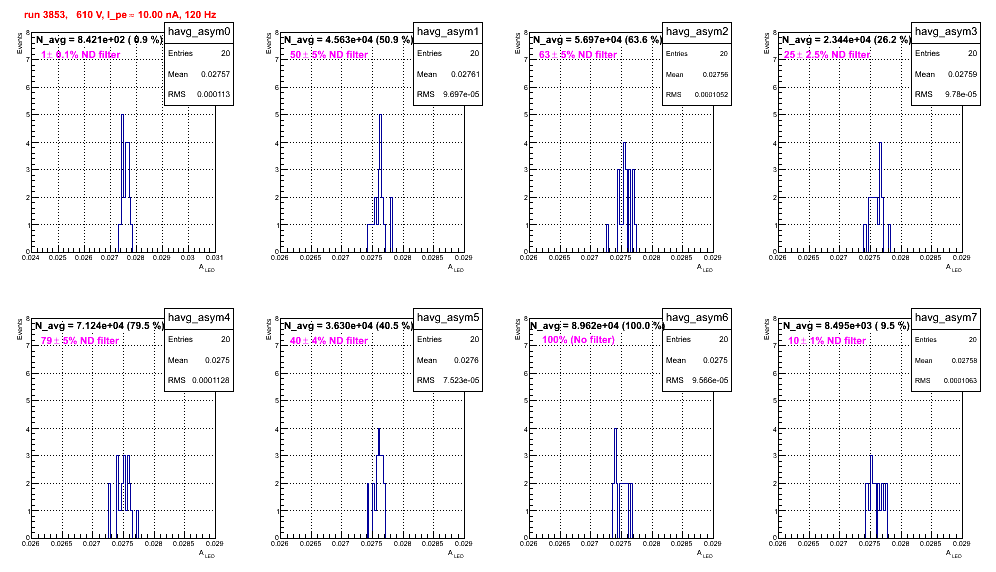The height and width of the screenshot is (572, 996).
Task: Select the RMS value 9.566e-05
Action: [x=710, y=380]
